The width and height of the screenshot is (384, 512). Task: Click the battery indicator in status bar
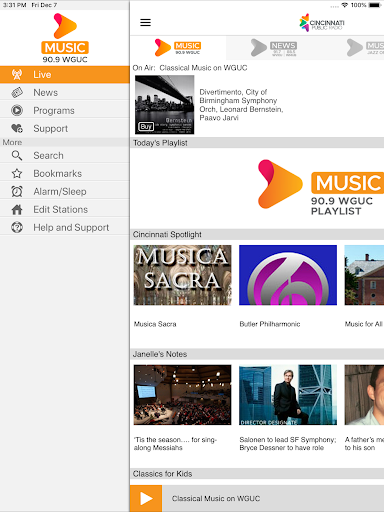point(375,5)
